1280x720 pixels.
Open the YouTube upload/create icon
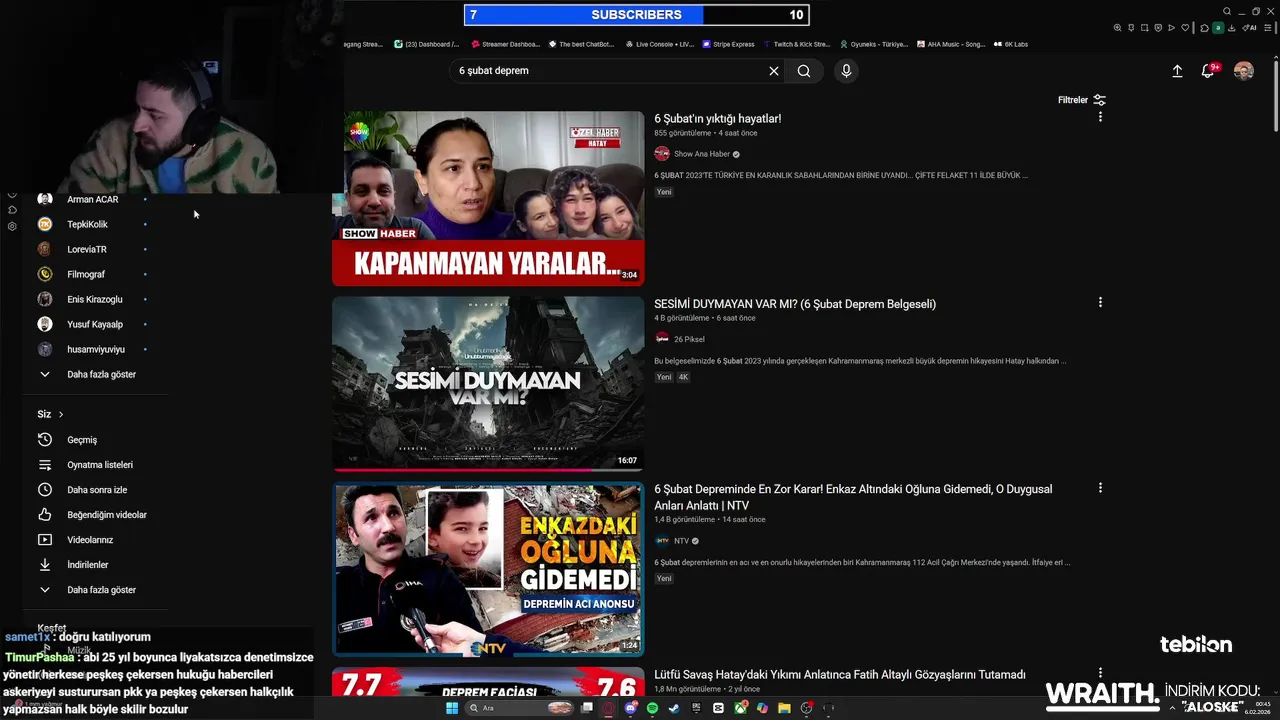[x=1177, y=71]
